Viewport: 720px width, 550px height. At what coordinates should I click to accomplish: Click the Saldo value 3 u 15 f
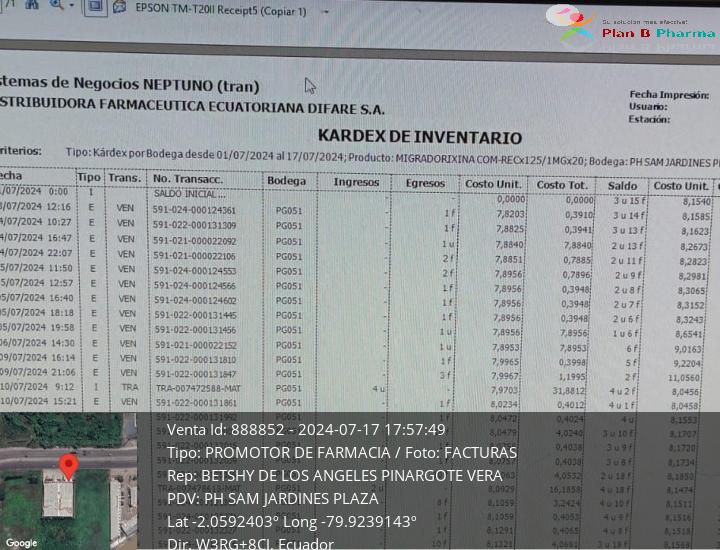[x=629, y=201]
